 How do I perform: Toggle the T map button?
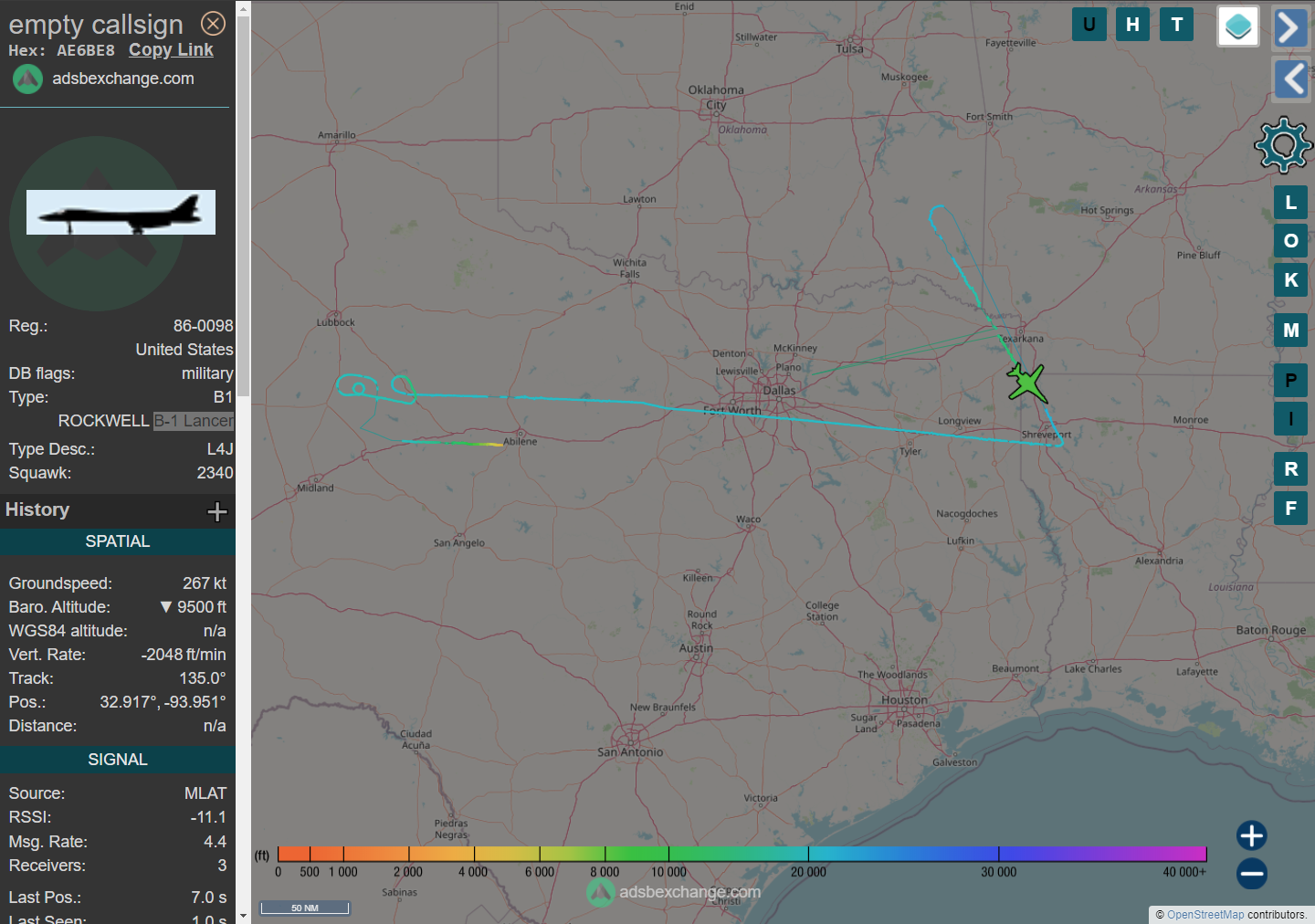(x=1177, y=25)
